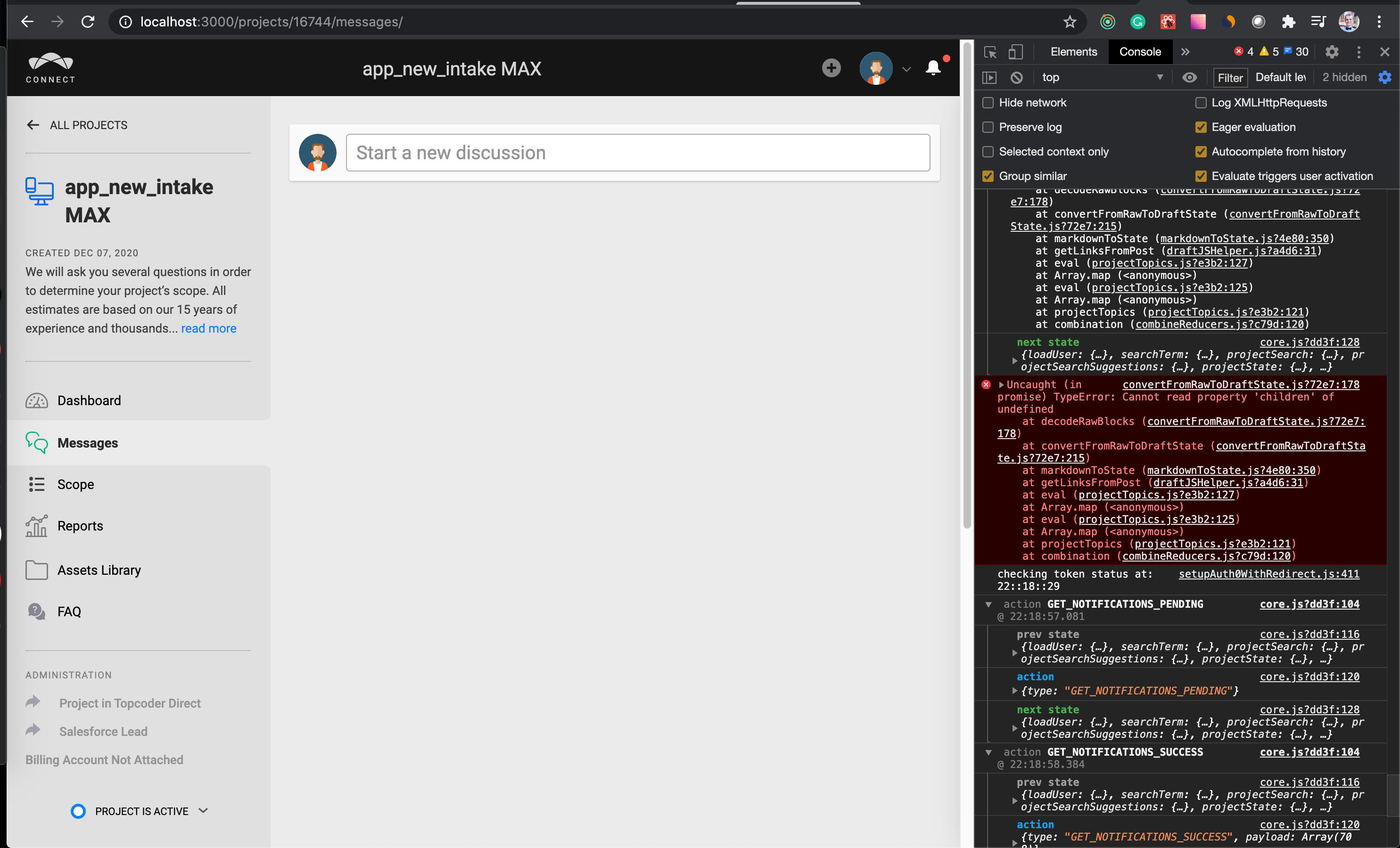The height and width of the screenshot is (848, 1400).
Task: Click the Connect logo
Action: tap(50, 67)
